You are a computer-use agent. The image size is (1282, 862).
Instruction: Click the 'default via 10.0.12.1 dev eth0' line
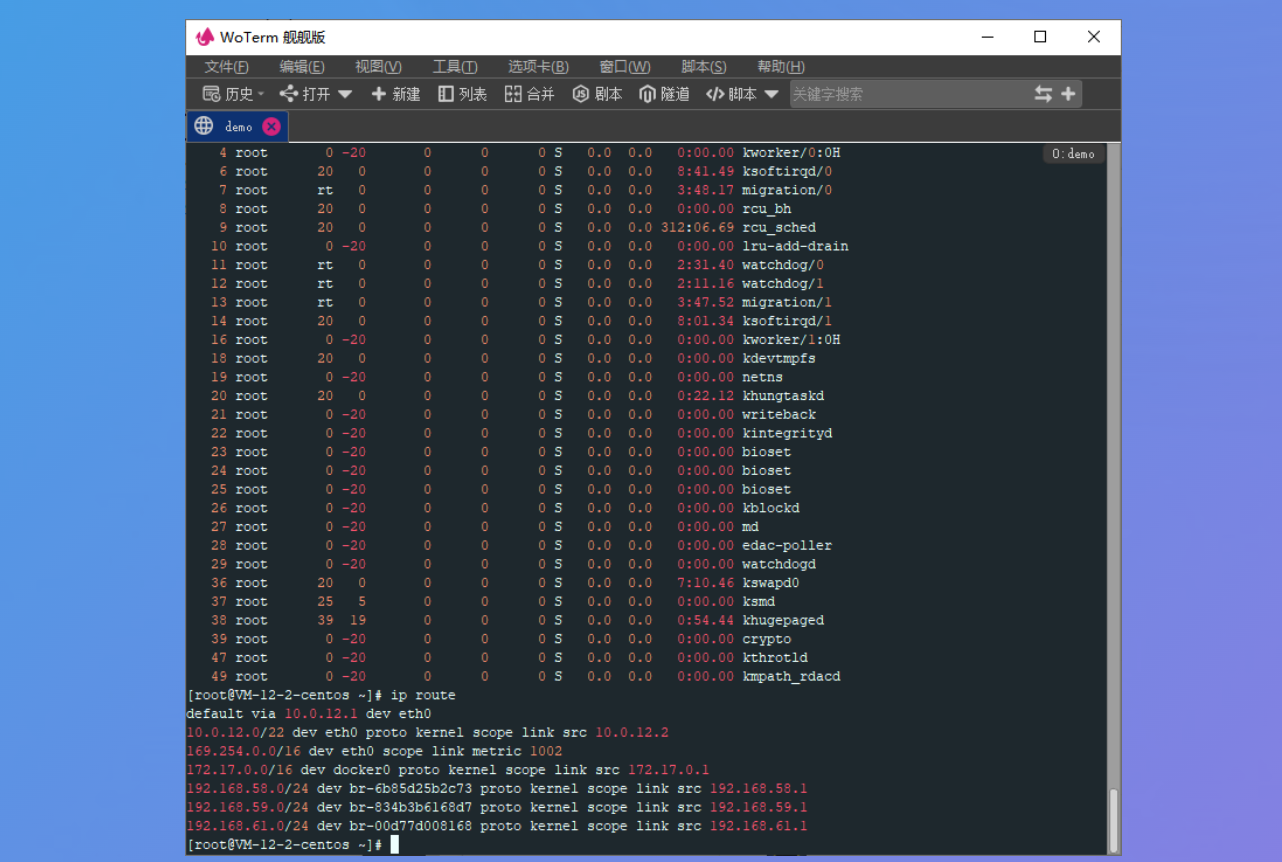(309, 714)
